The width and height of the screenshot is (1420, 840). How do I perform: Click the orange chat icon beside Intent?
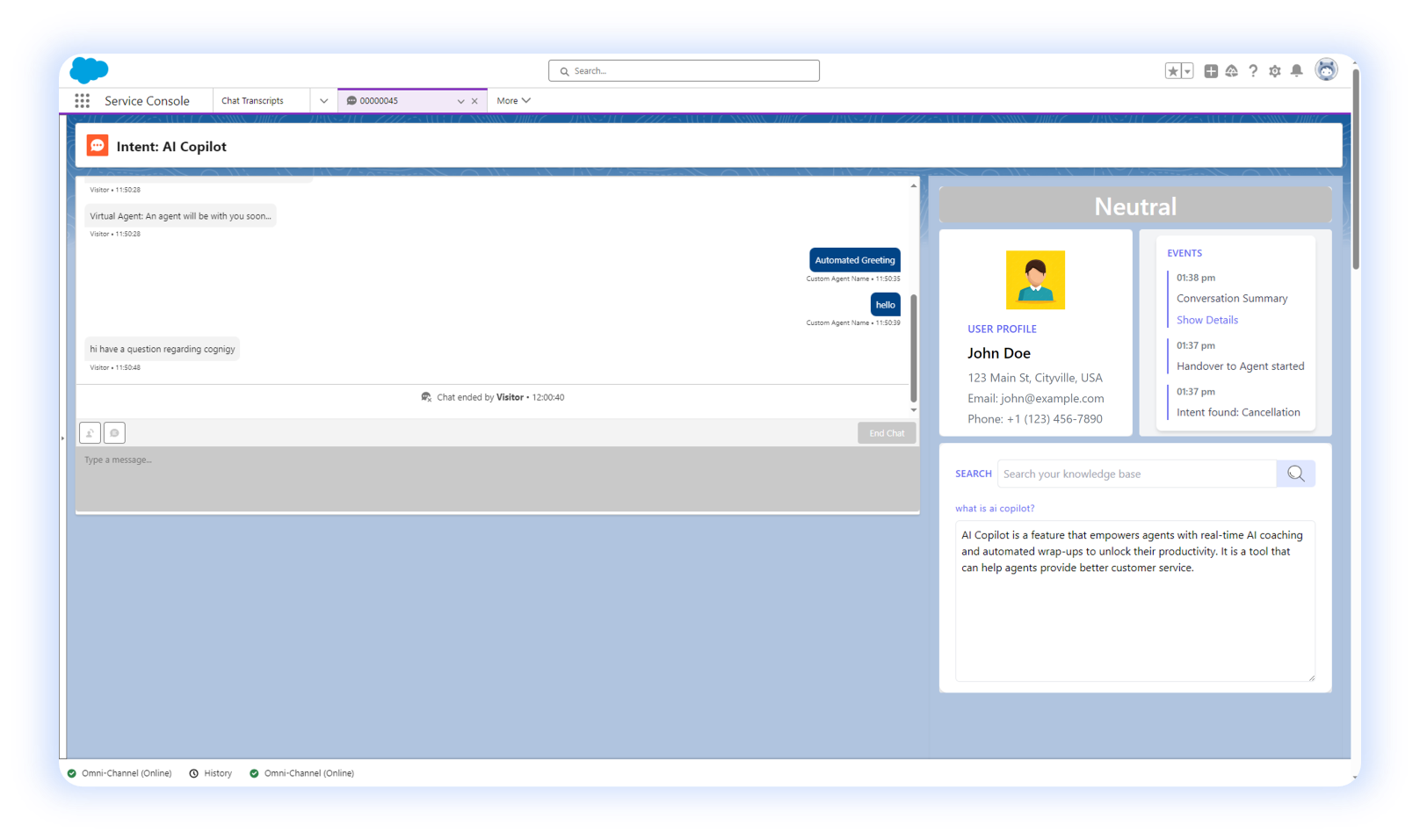pyautogui.click(x=98, y=146)
